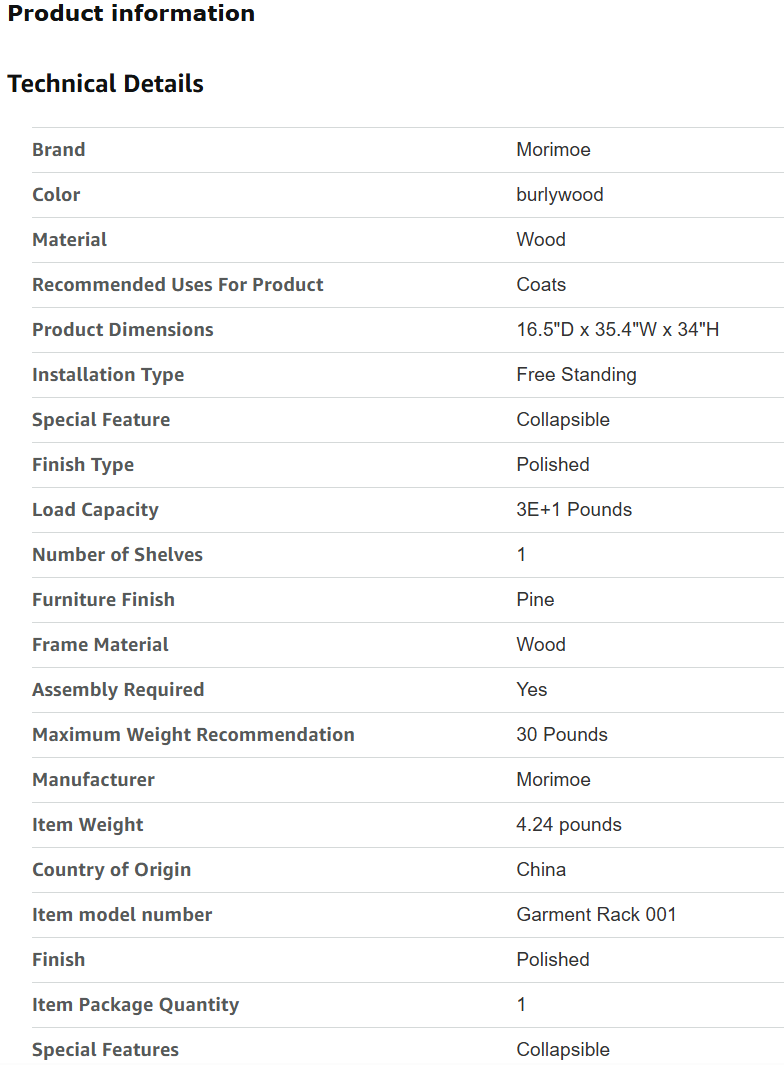784x1065 pixels.
Task: Click the Material row label
Action: click(69, 240)
